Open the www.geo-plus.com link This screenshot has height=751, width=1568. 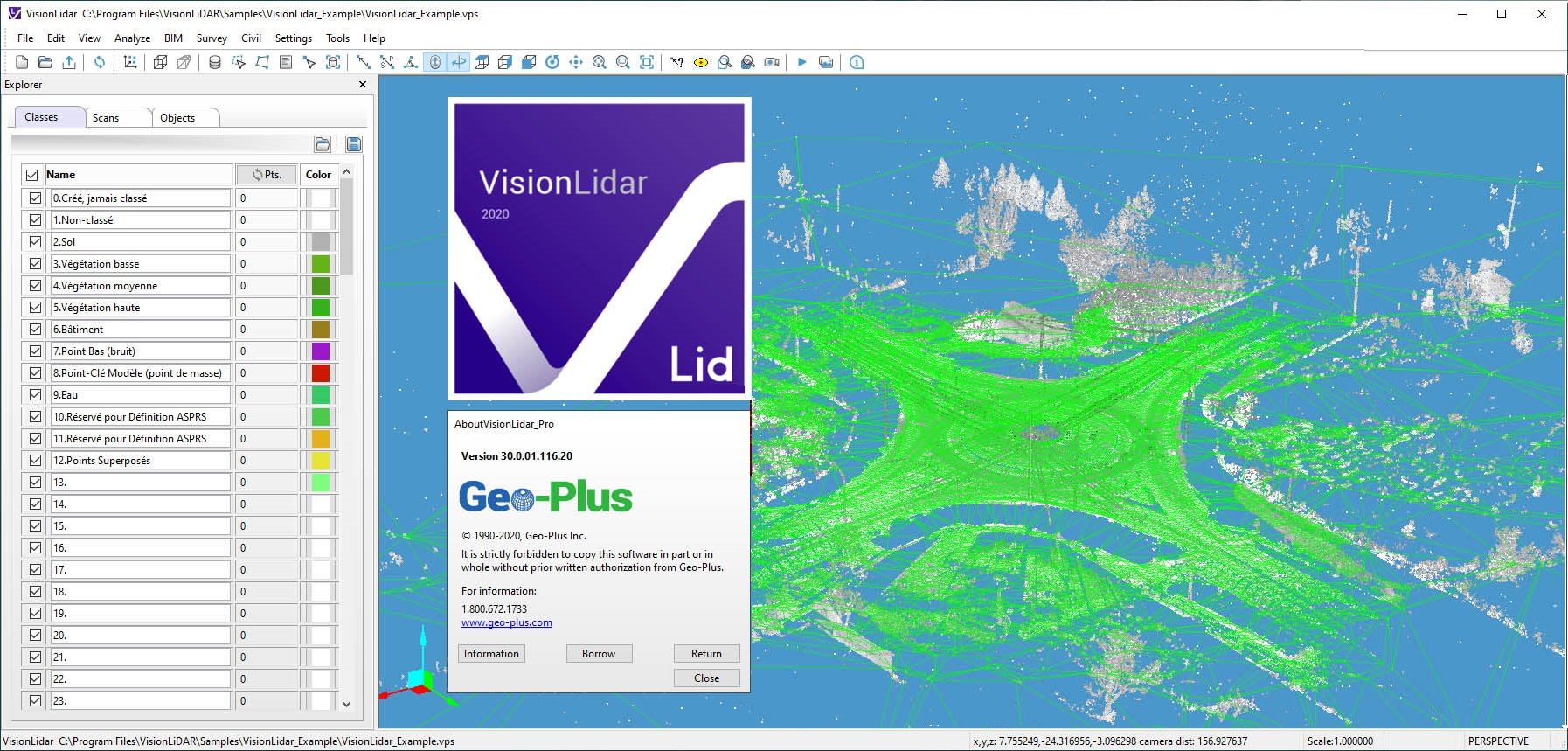coord(507,623)
